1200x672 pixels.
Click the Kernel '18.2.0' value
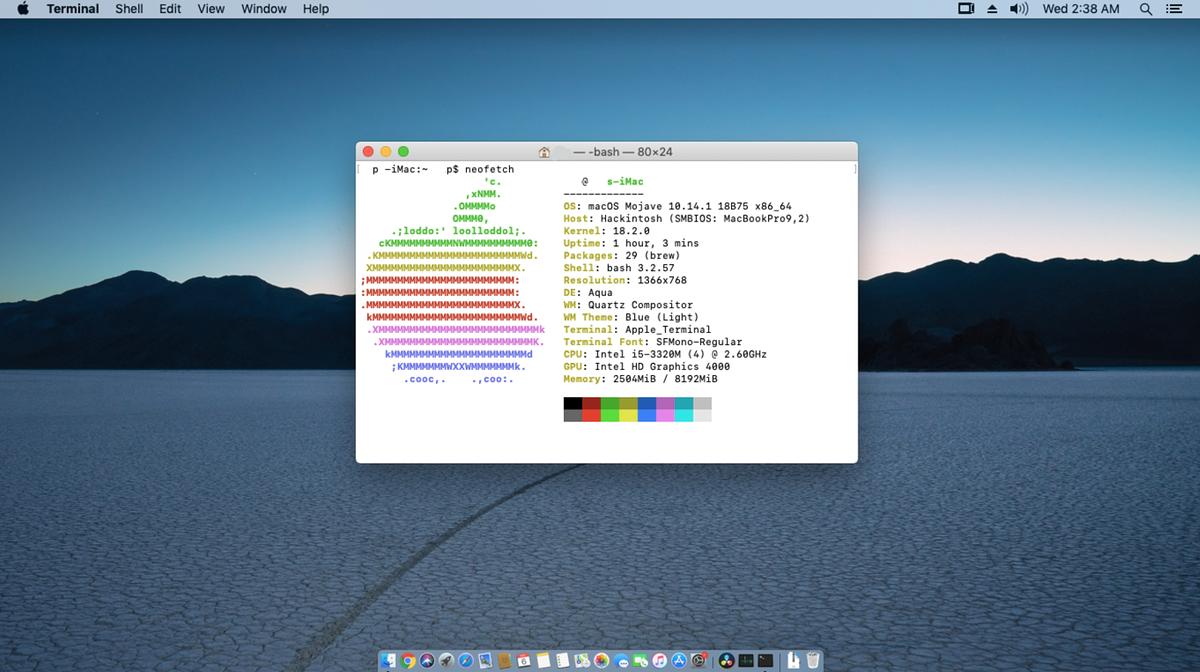click(631, 231)
